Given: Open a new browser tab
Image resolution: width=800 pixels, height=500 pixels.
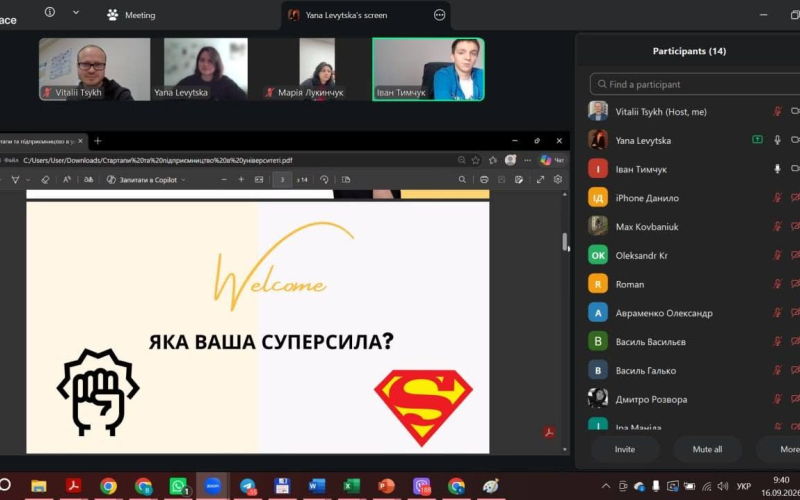Looking at the screenshot, I should 97,141.
